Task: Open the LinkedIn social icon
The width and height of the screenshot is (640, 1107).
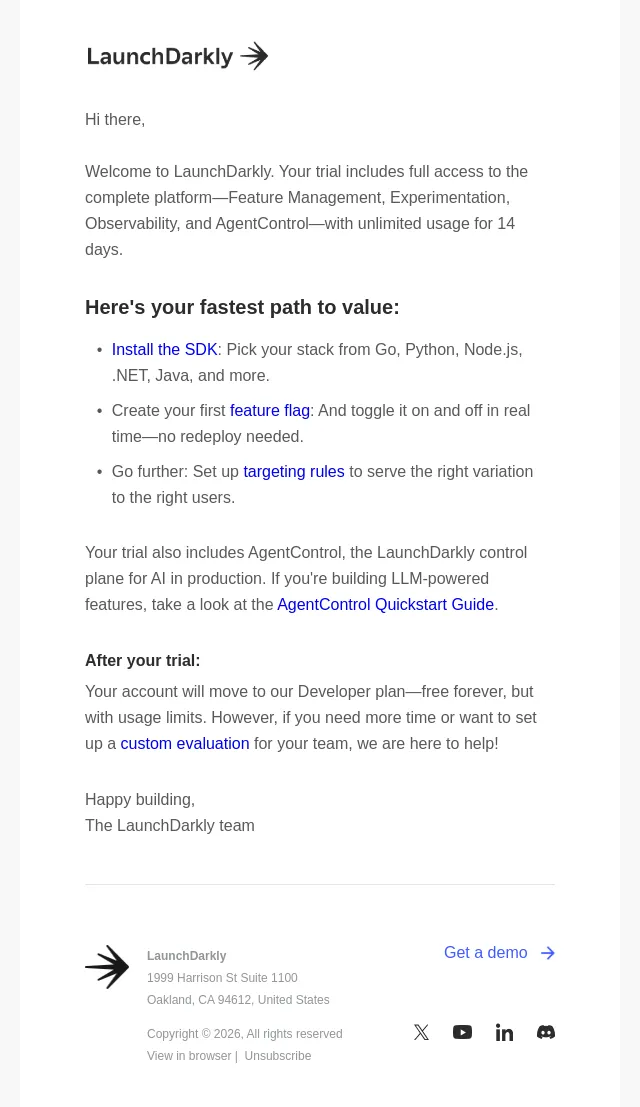Action: click(504, 1032)
